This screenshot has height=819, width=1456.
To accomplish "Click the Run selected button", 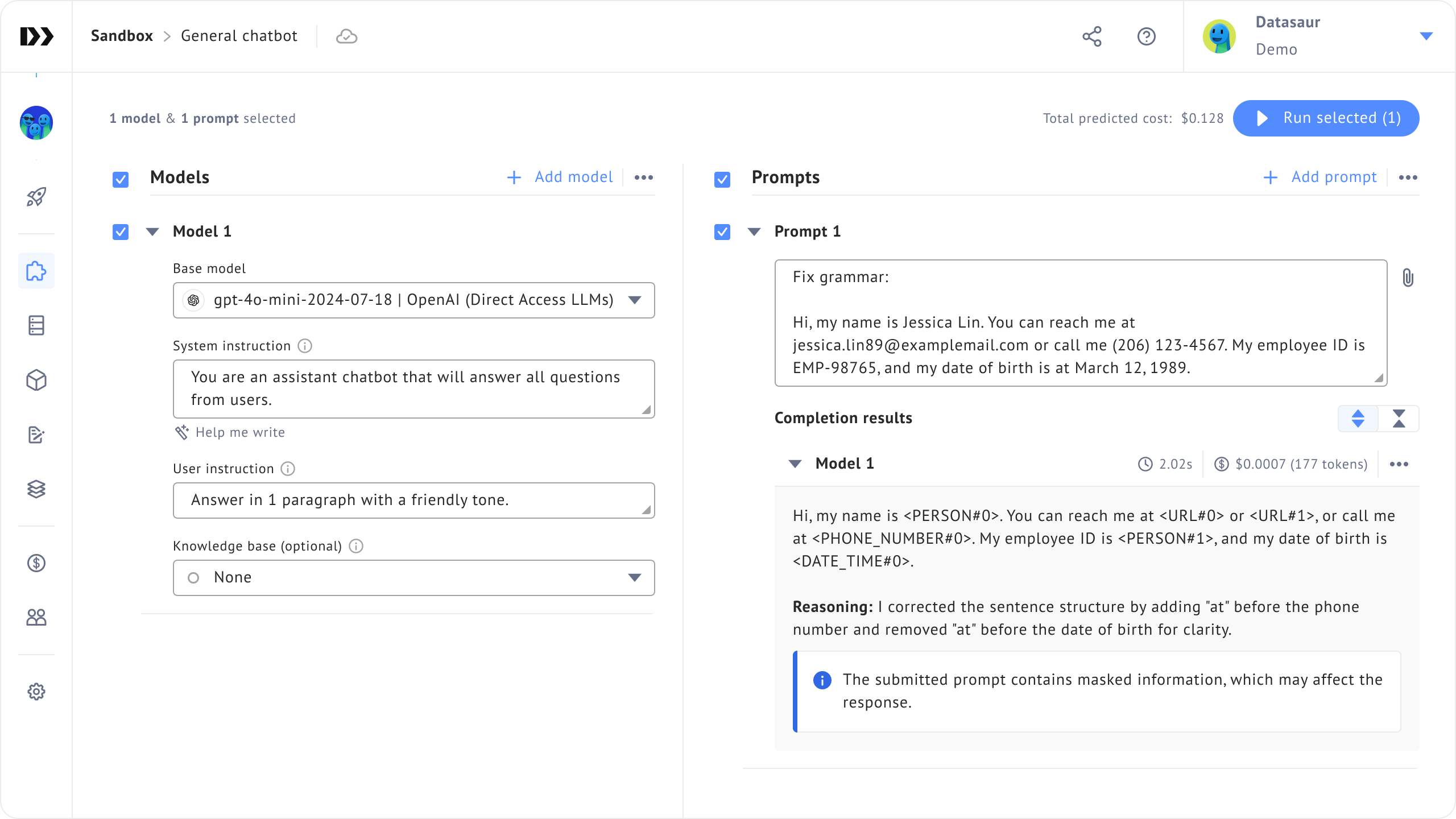I will (x=1326, y=118).
